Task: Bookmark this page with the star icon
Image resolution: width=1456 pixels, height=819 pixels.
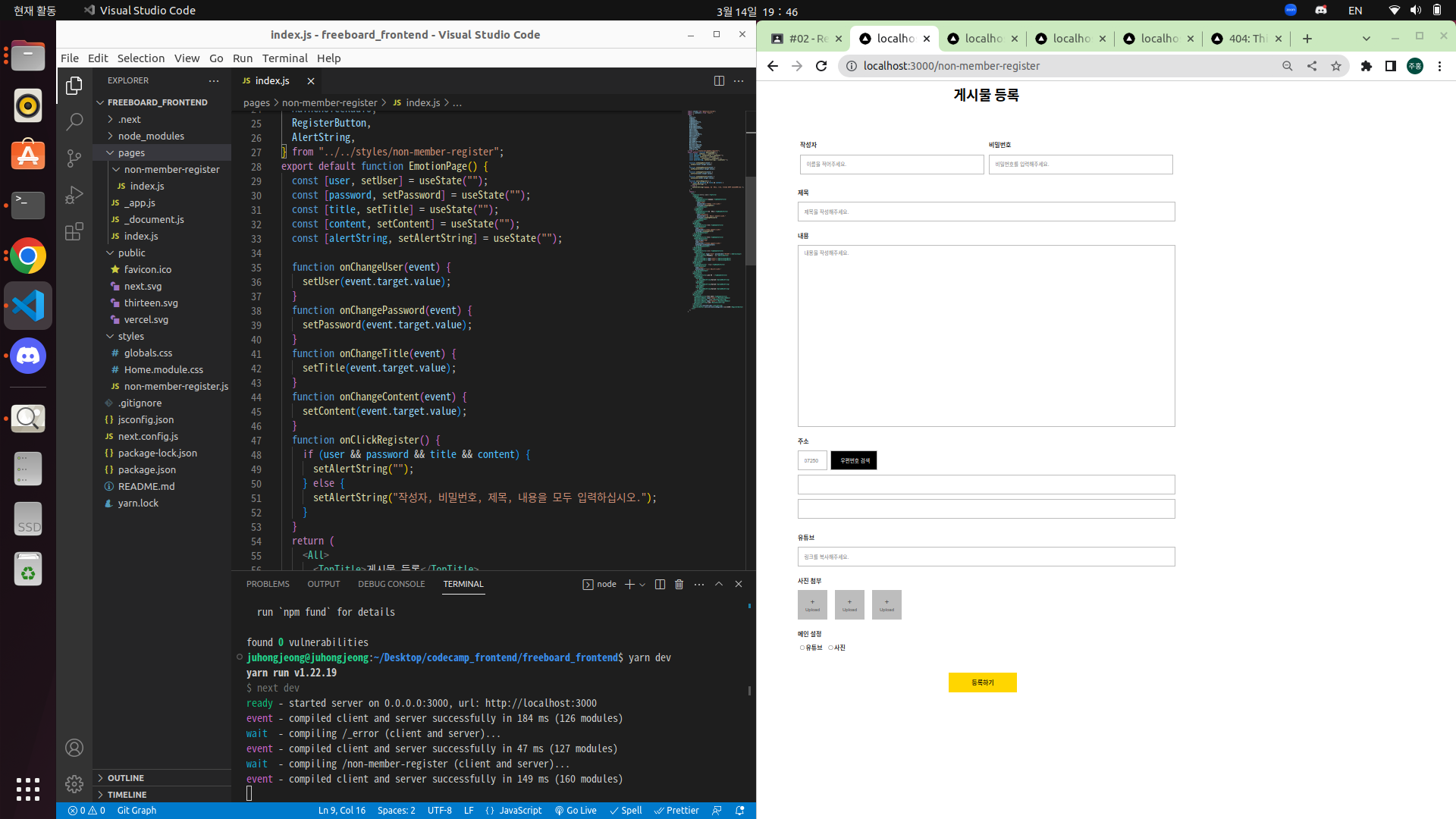Action: [1335, 66]
